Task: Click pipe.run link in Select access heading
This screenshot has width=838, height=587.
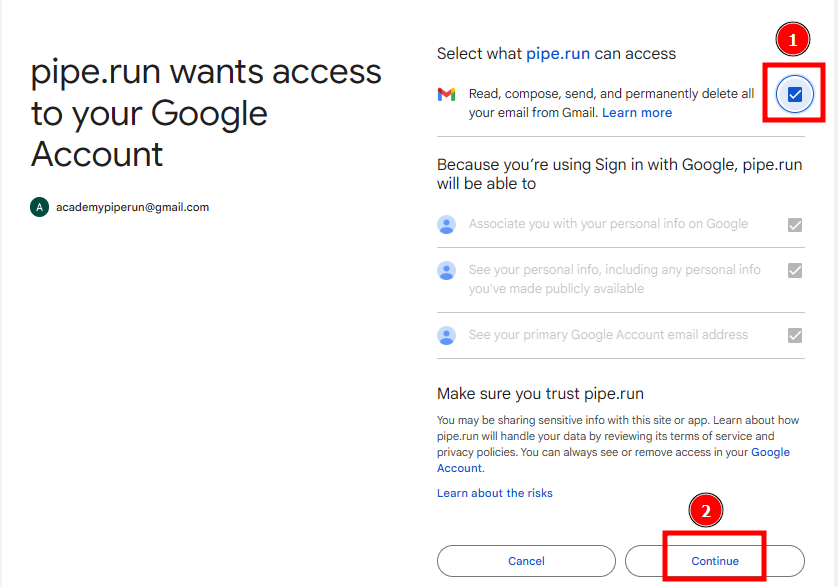Action: (x=558, y=53)
